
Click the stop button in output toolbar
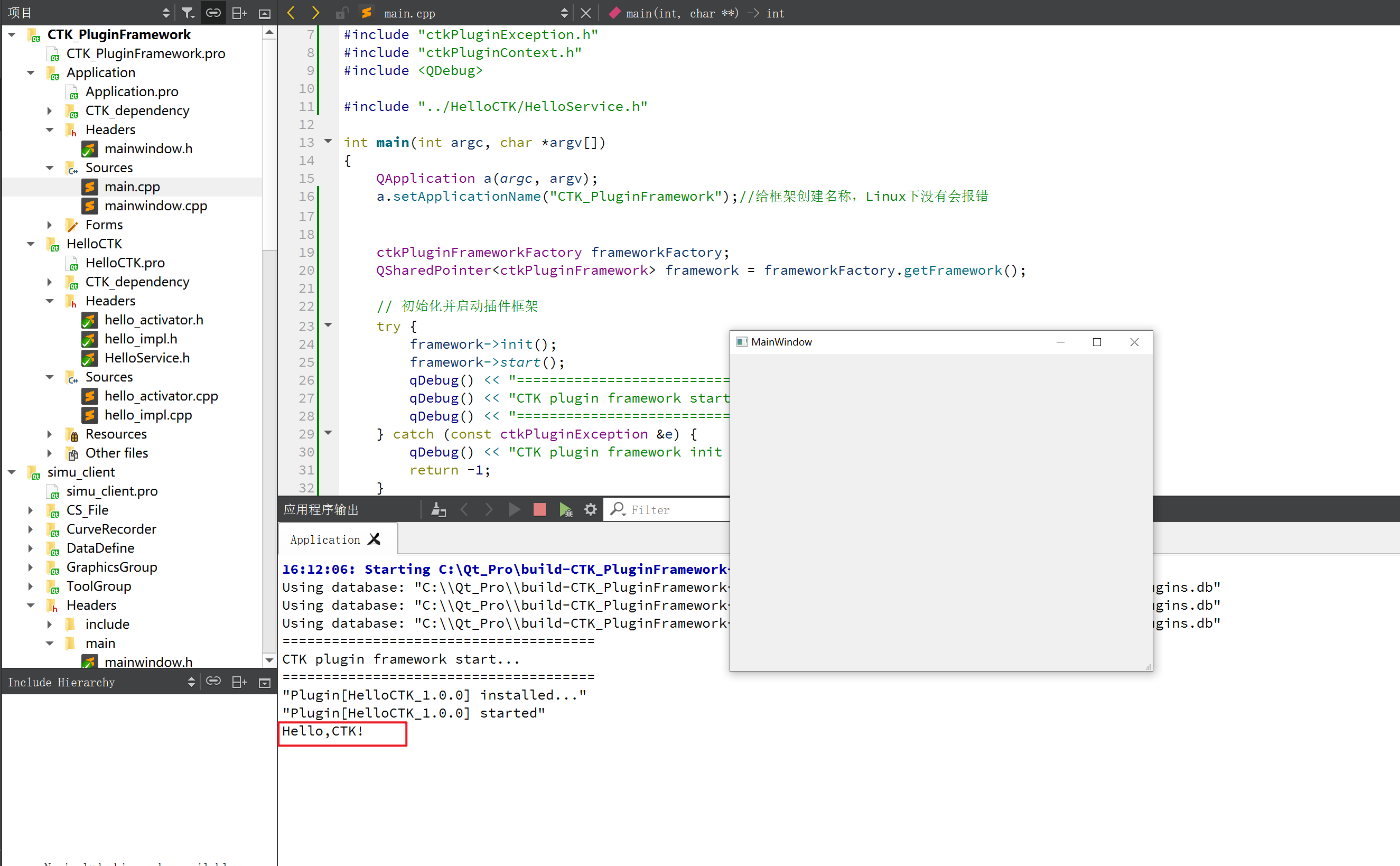click(x=540, y=510)
